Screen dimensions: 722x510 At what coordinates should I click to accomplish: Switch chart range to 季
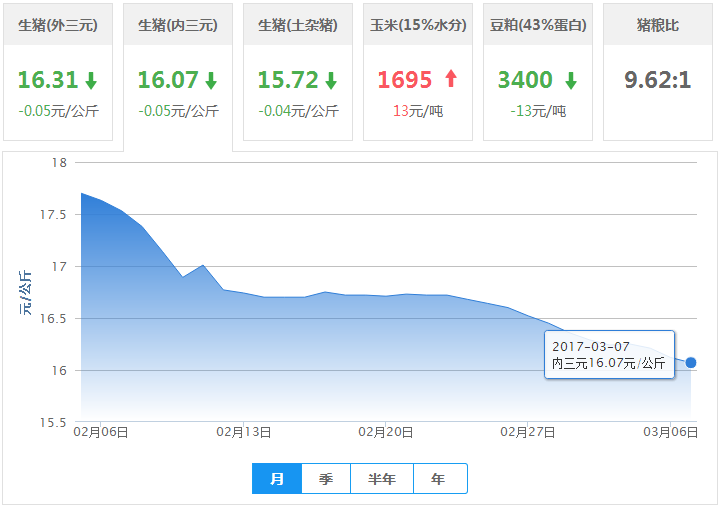[x=326, y=479]
